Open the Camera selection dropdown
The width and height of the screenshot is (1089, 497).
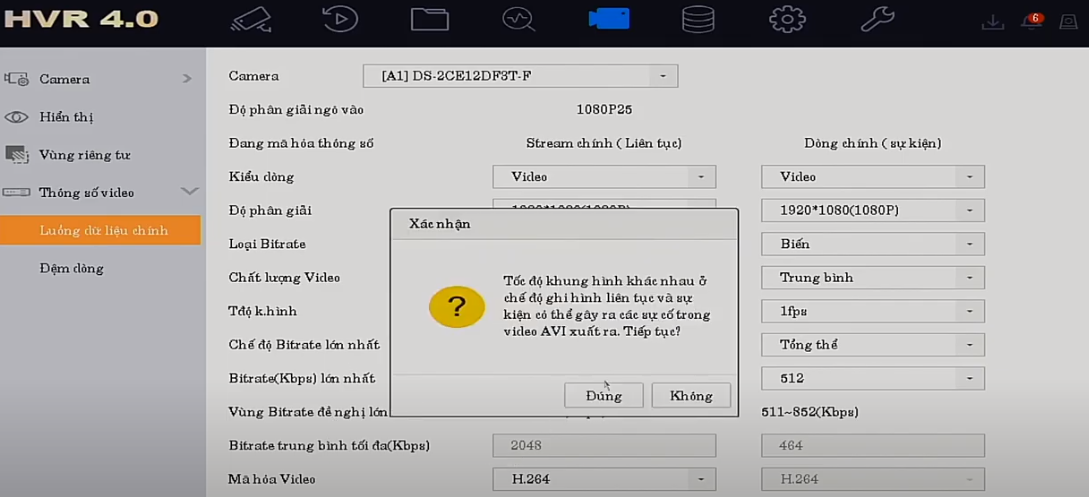520,76
